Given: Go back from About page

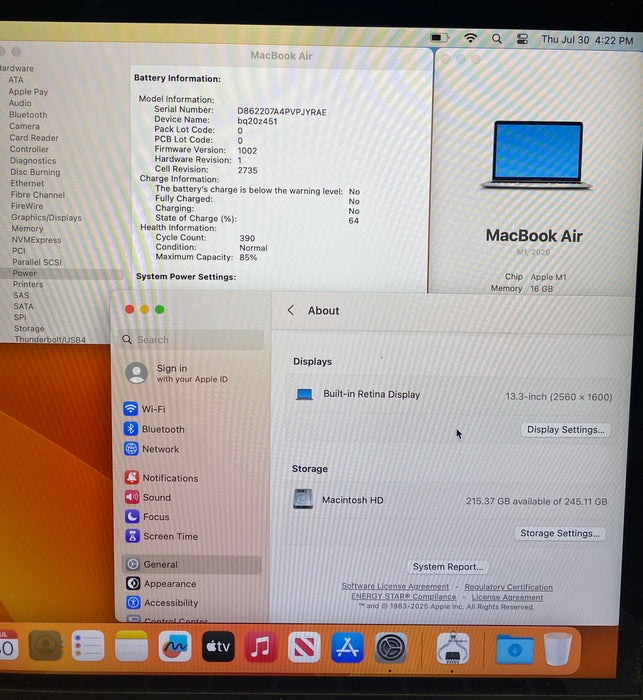Looking at the screenshot, I should [291, 310].
